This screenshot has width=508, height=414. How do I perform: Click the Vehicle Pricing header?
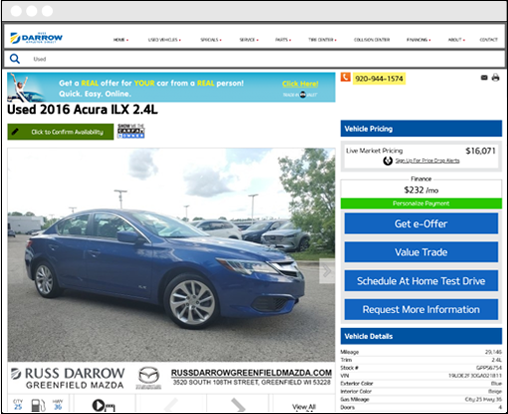click(421, 129)
